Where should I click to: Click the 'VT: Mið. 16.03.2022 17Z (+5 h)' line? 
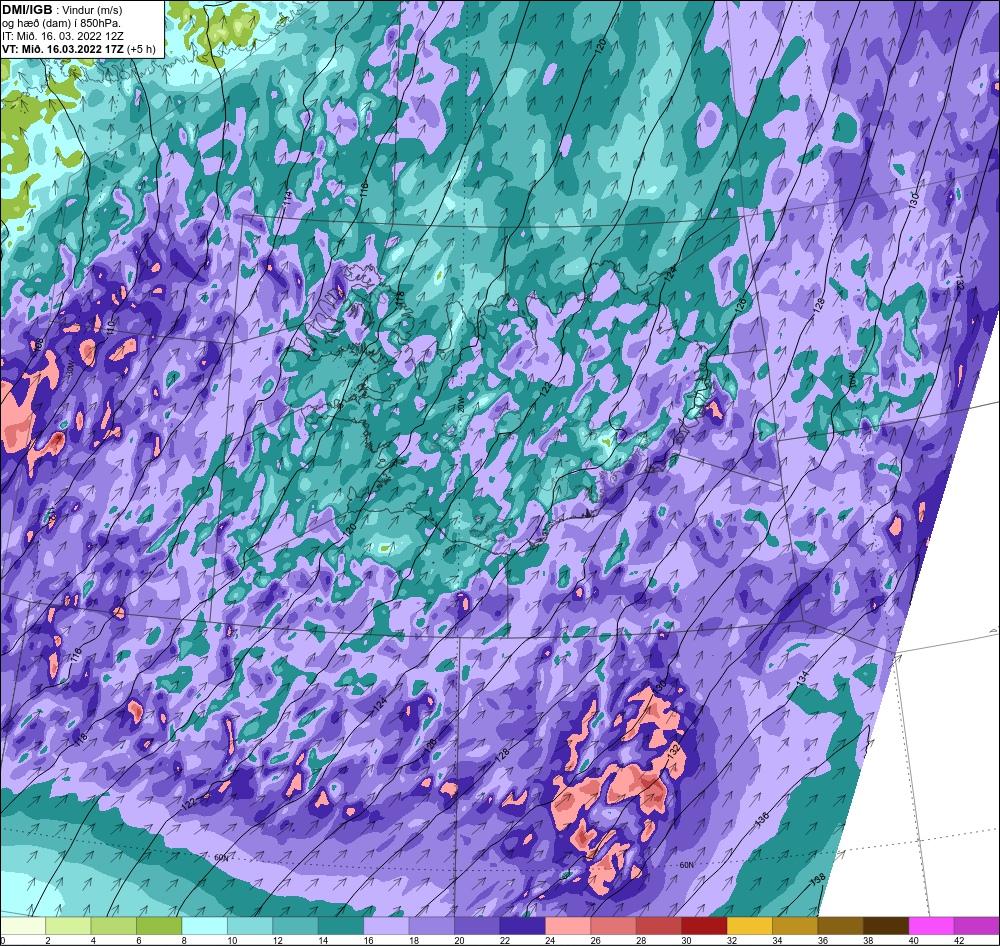coord(79,48)
